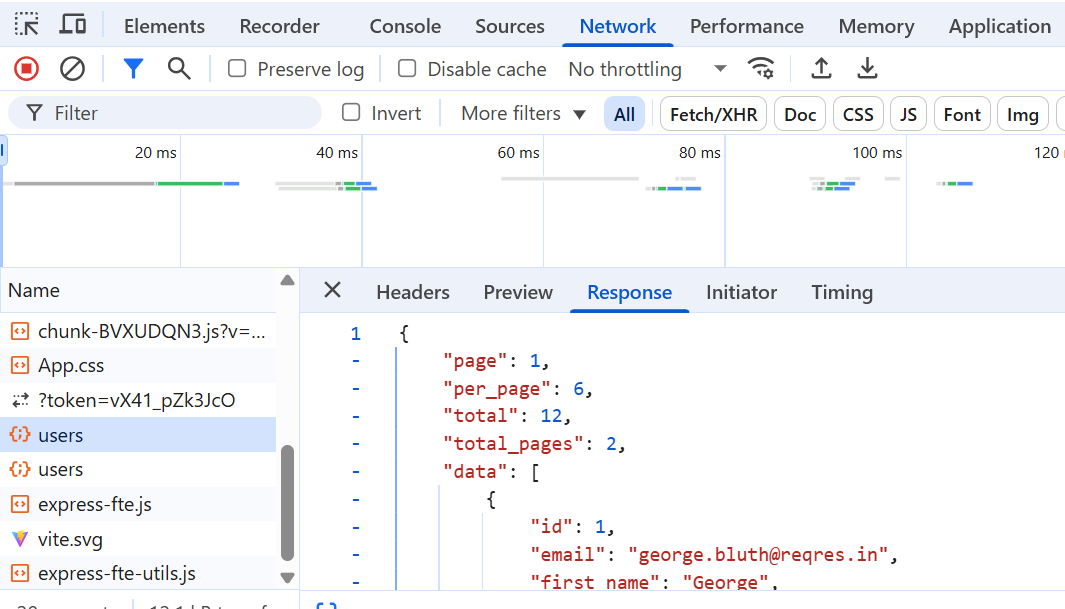Click the "total_pages" key in response
This screenshot has height=609, width=1065.
[x=513, y=444]
